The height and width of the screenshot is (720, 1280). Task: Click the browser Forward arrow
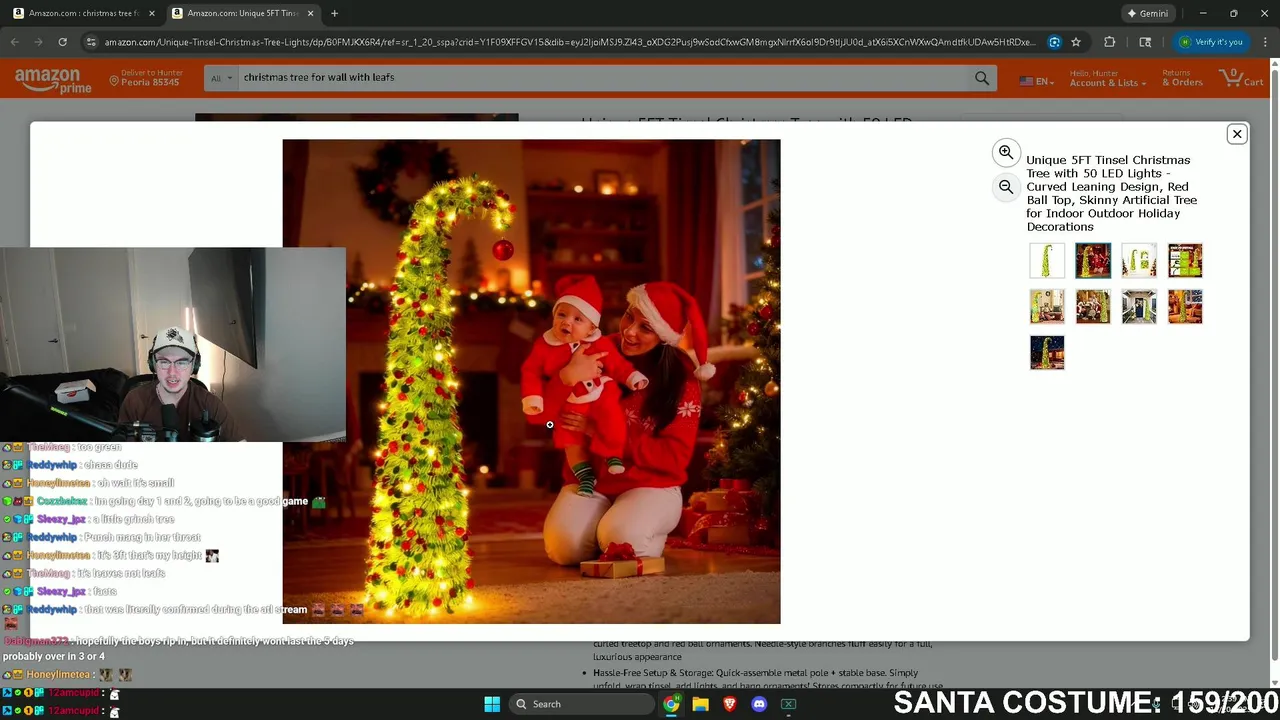tap(38, 42)
